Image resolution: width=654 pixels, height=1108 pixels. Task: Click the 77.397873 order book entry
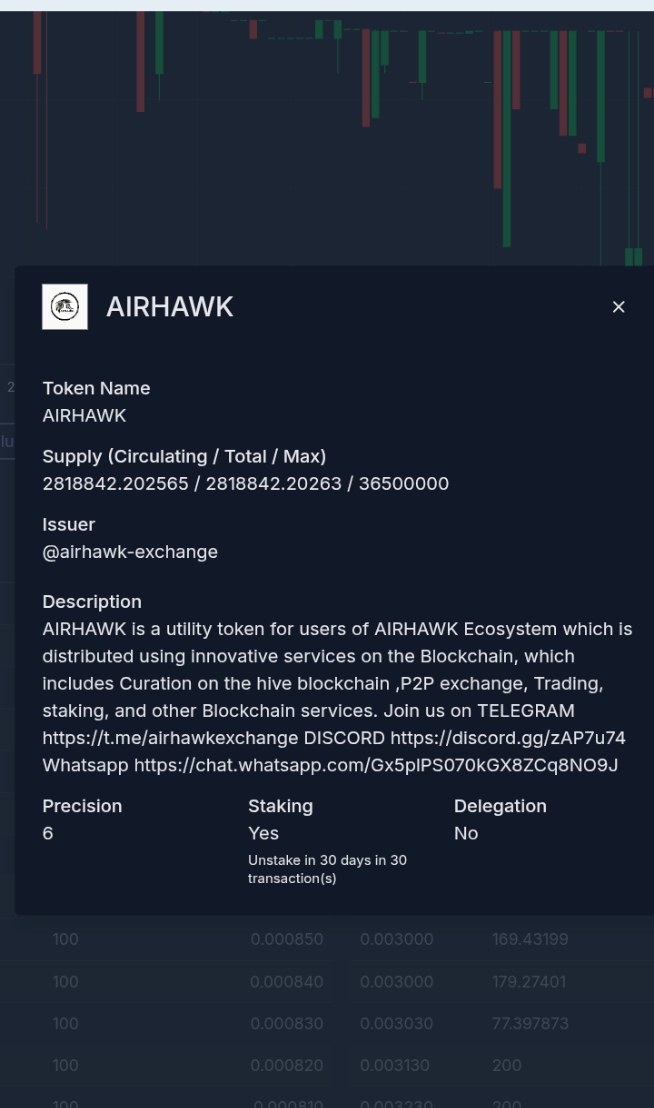530,1023
